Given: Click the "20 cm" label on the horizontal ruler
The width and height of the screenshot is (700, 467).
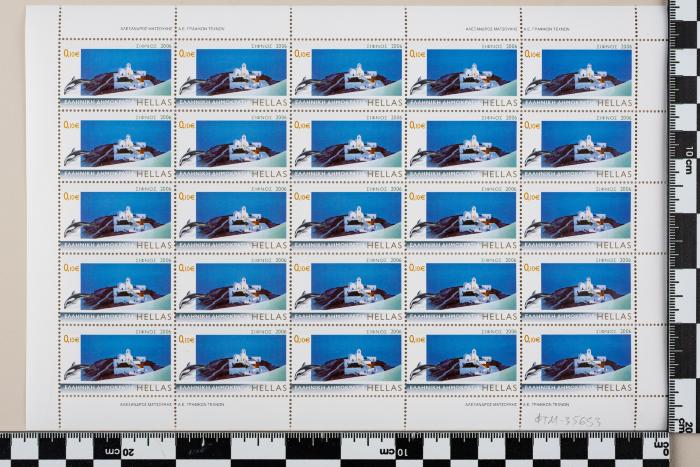Looking at the screenshot, I should click(x=119, y=452).
